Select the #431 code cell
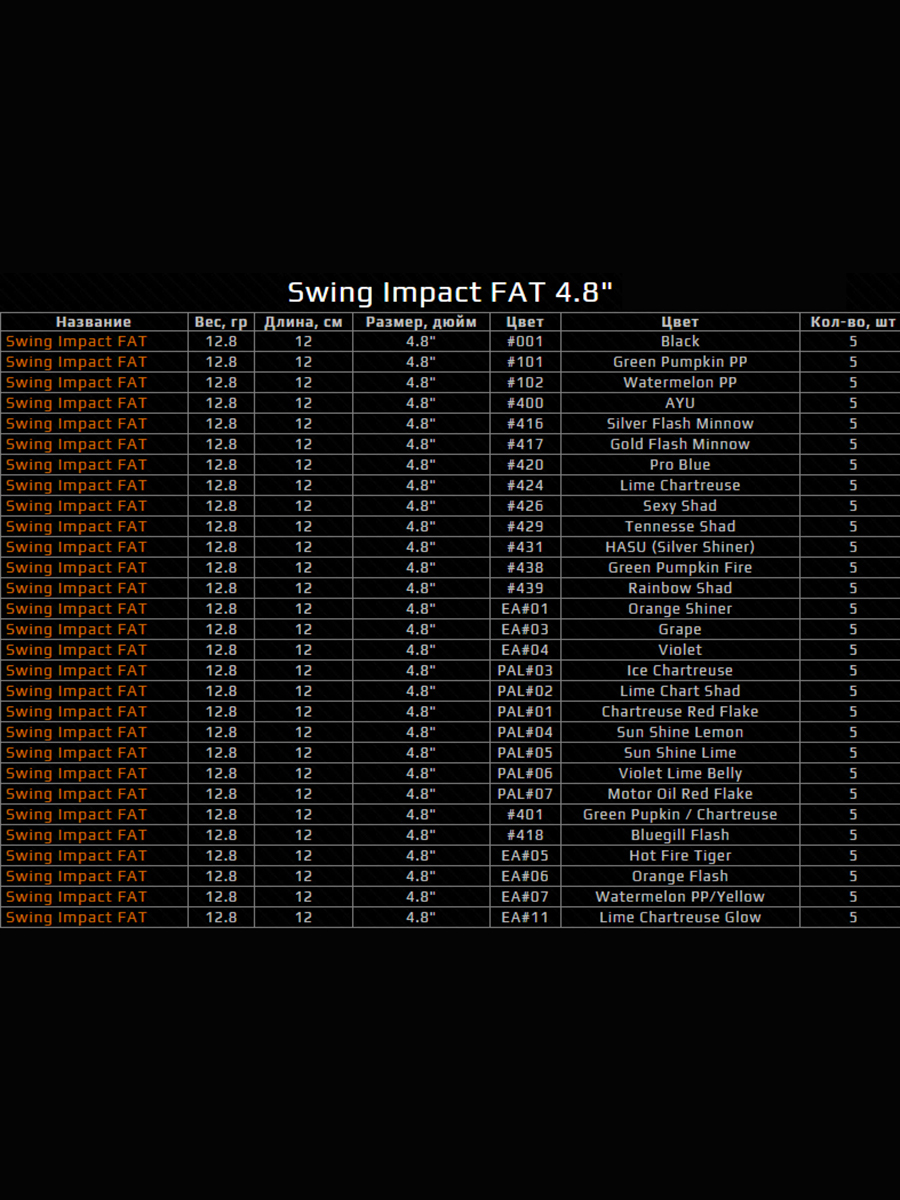 coord(525,547)
